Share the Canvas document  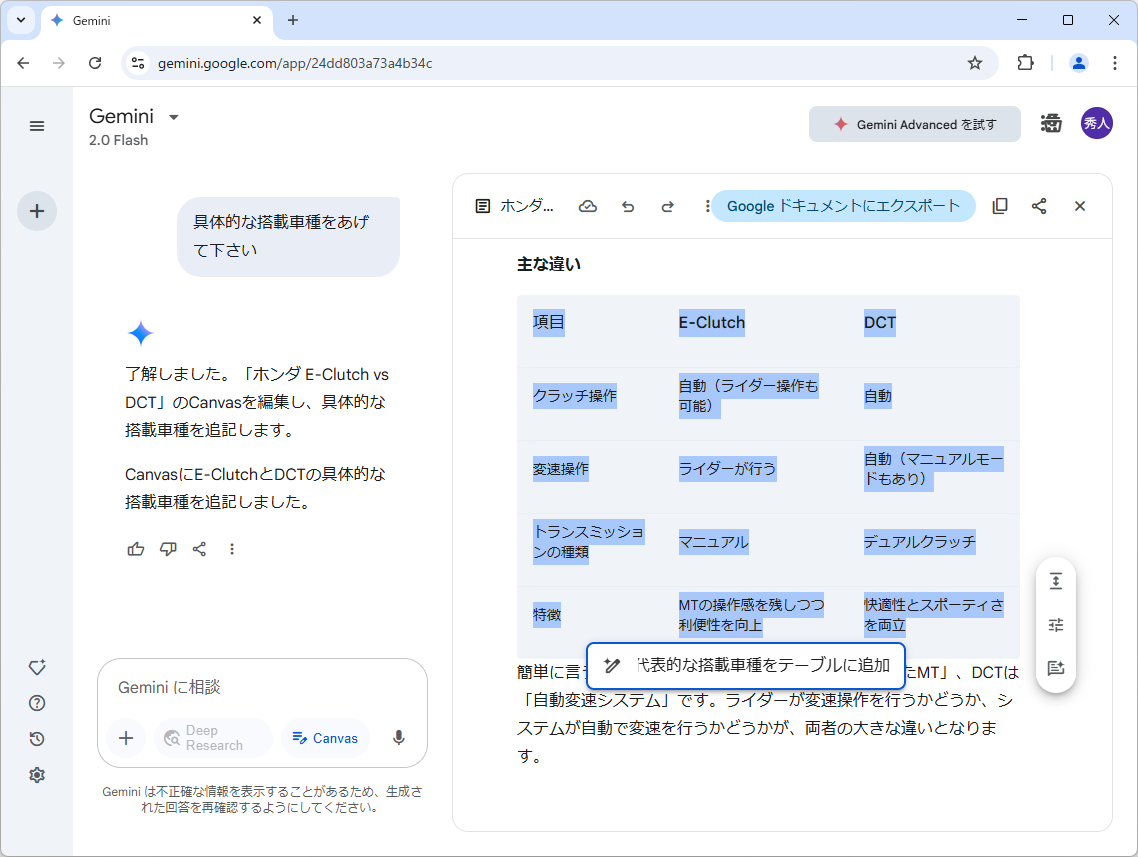(x=1039, y=205)
